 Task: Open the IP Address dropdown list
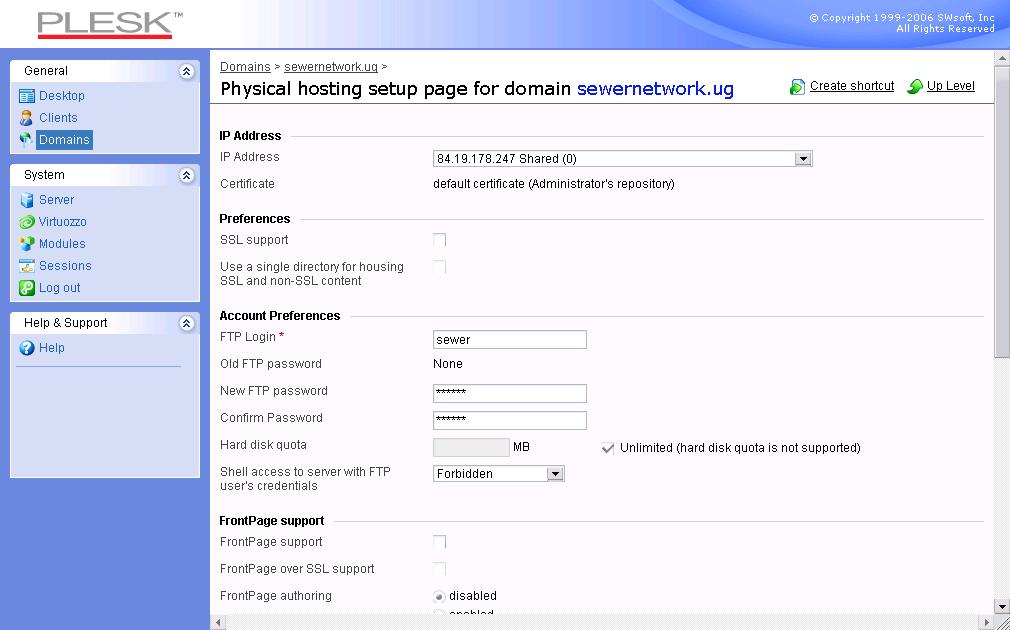click(x=802, y=159)
